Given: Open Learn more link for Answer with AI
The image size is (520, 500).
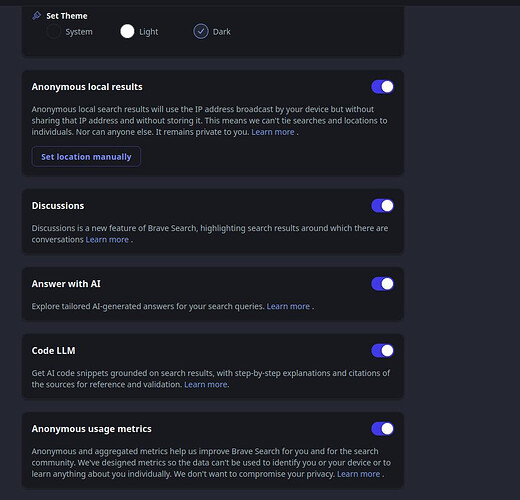Looking at the screenshot, I should tap(288, 306).
